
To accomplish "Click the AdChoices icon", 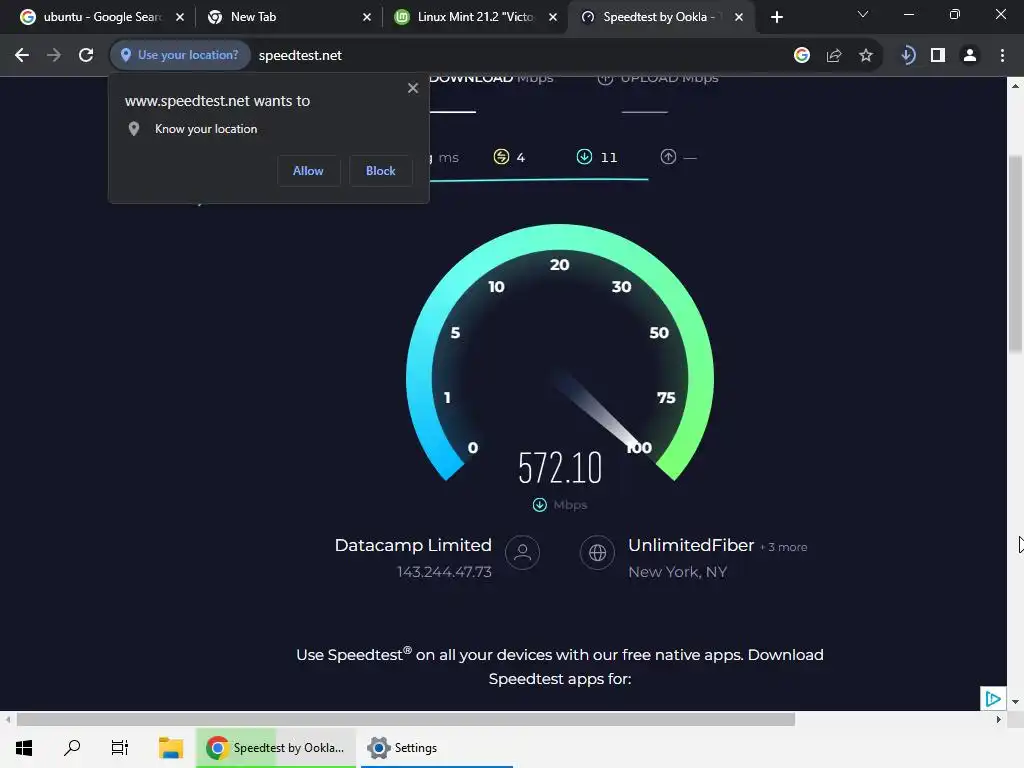I will pos(993,699).
